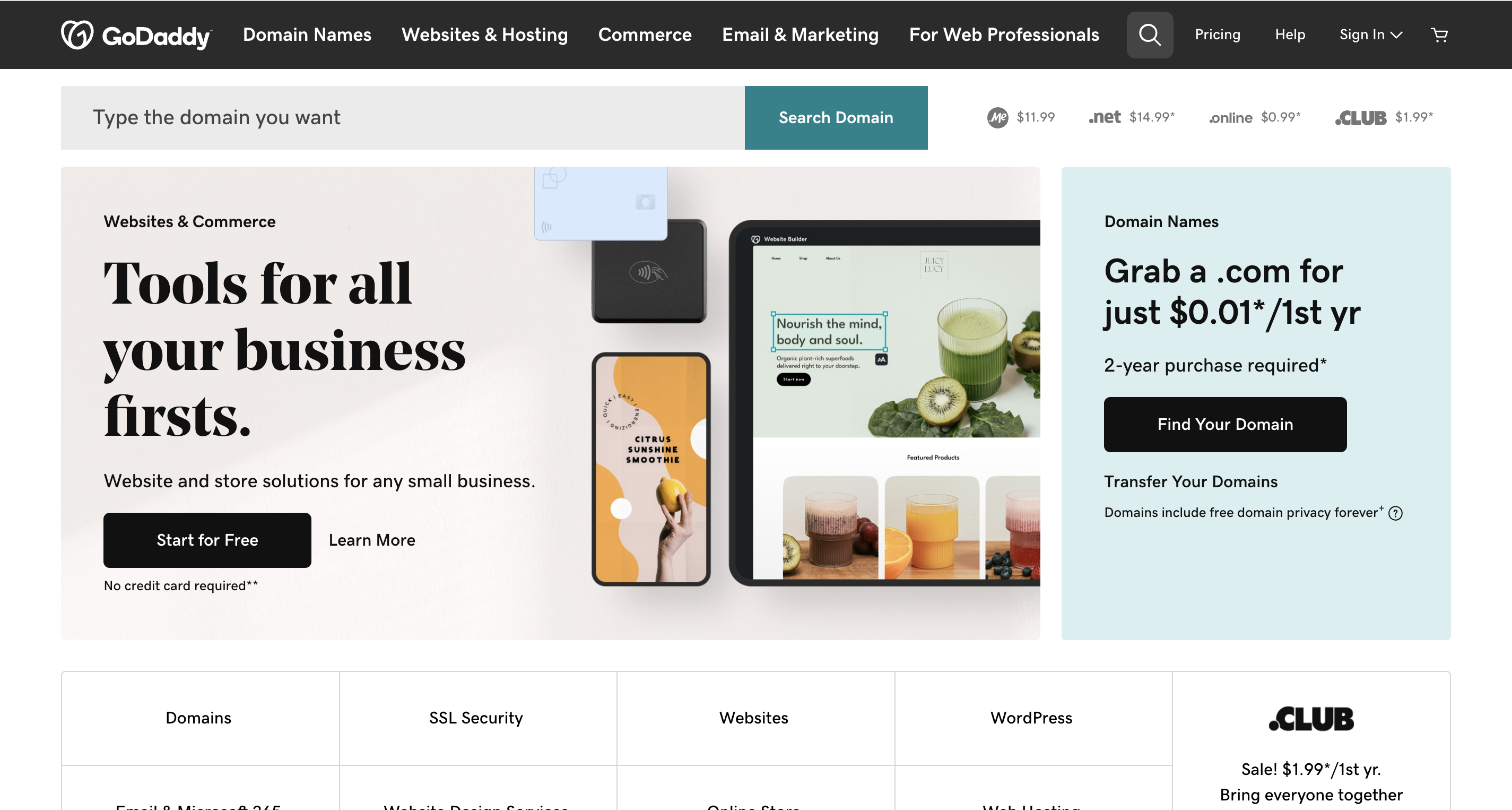Follow the Transfer Your Domains link

[x=1191, y=481]
